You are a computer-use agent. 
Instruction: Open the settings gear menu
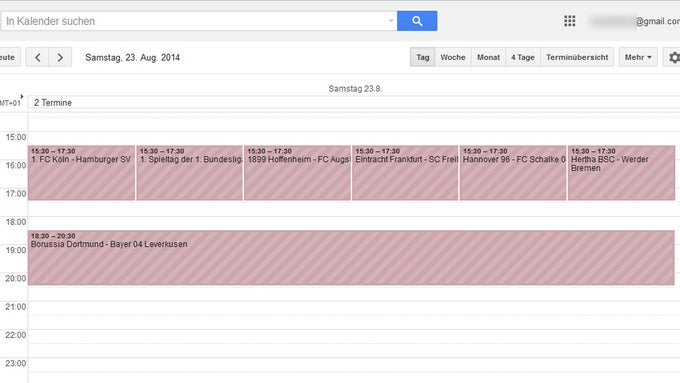click(673, 57)
